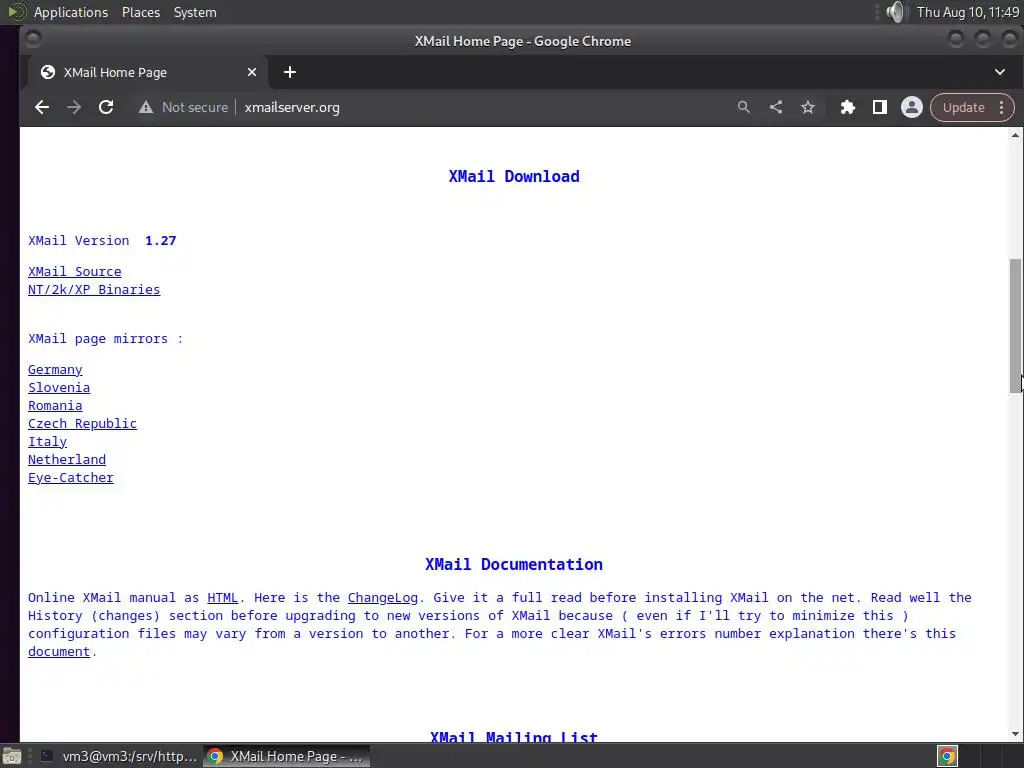Image resolution: width=1024 pixels, height=768 pixels.
Task: Click the address bar URL xmailserver.org
Action: (292, 107)
